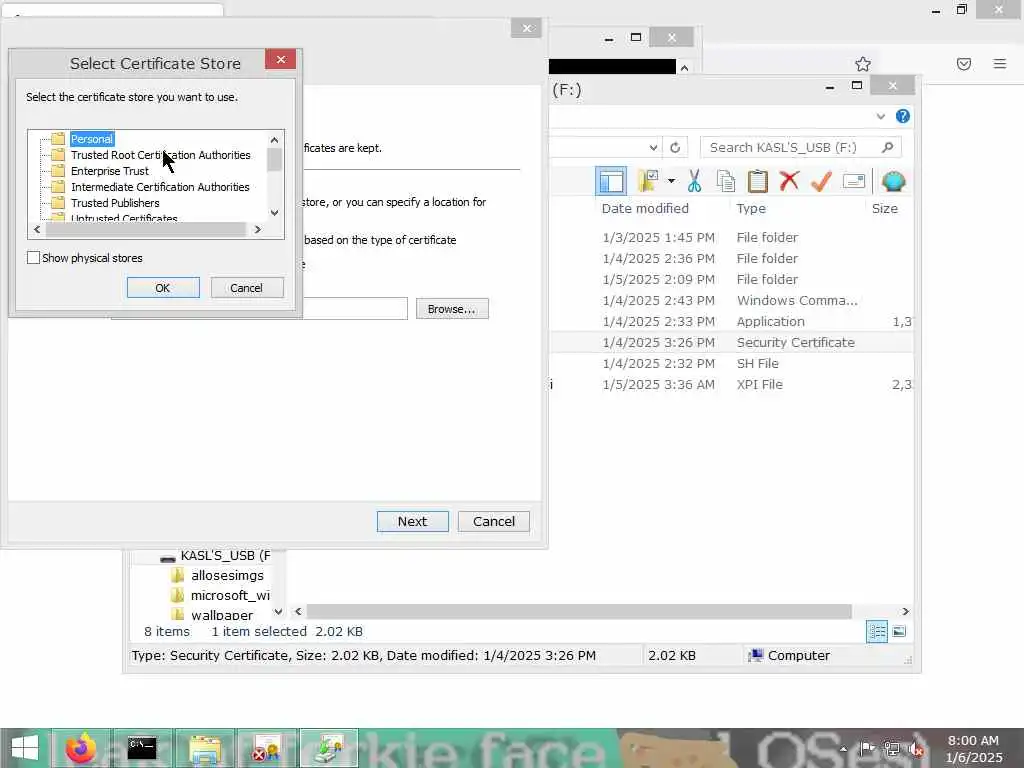Select Intermediate Certification Authorities store
The height and width of the screenshot is (768, 1024).
(160, 187)
